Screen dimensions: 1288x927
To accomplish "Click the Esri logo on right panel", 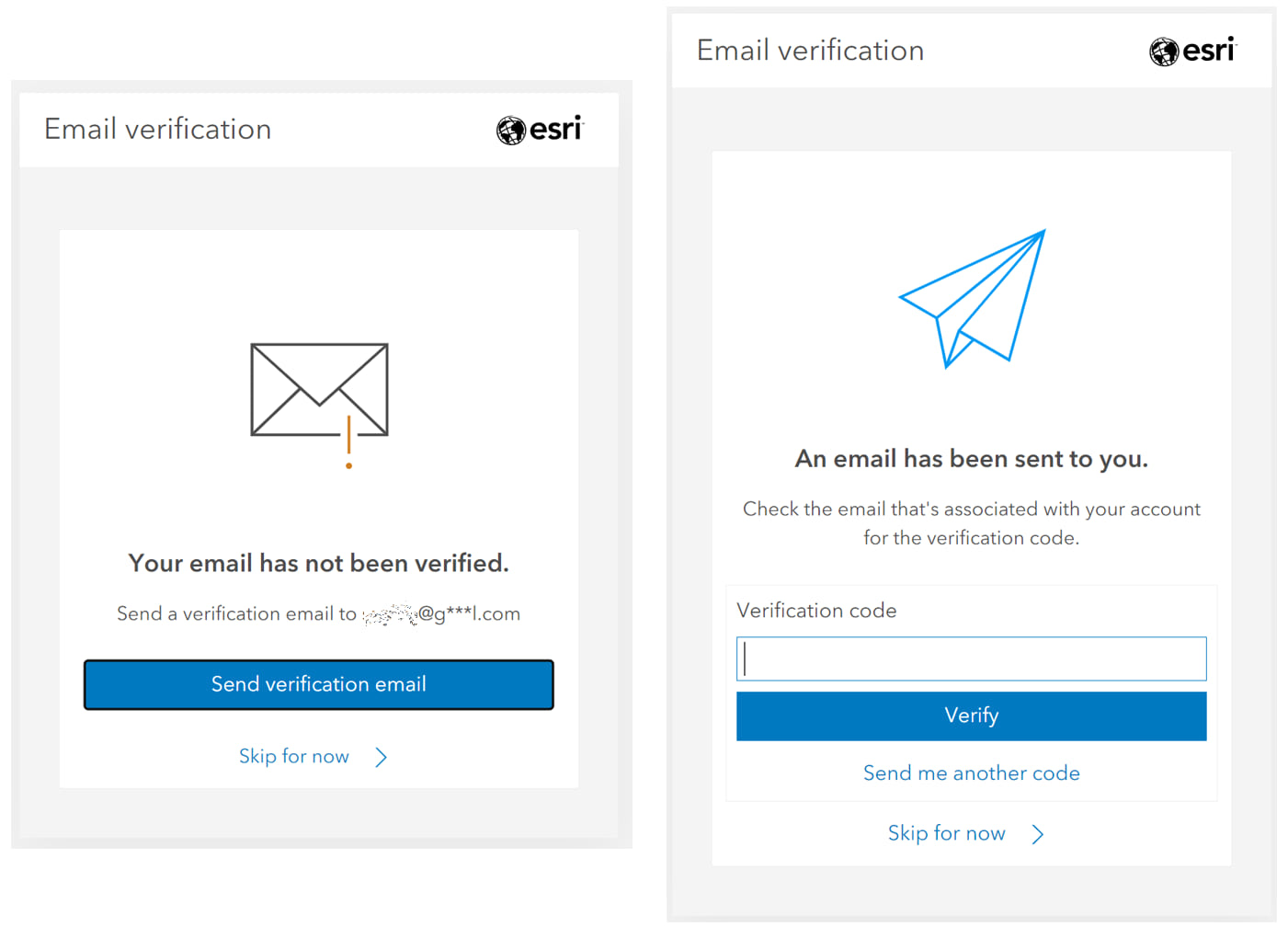I will click(1192, 51).
